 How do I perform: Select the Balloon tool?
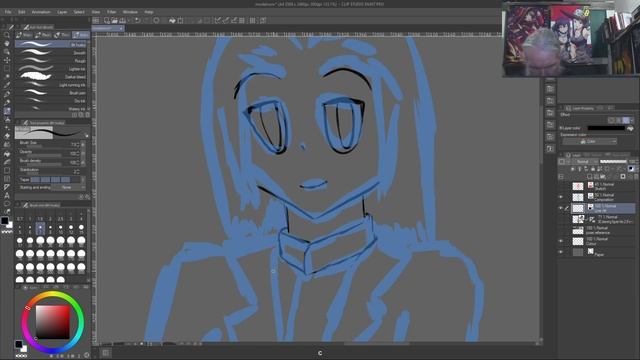click(x=7, y=204)
